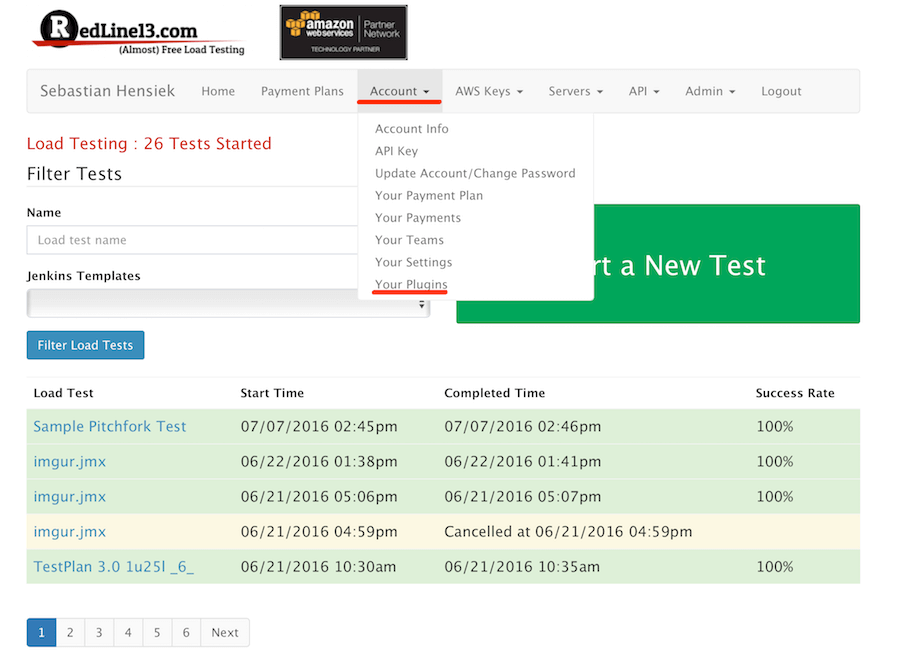Expand the Admin menu

click(x=709, y=91)
